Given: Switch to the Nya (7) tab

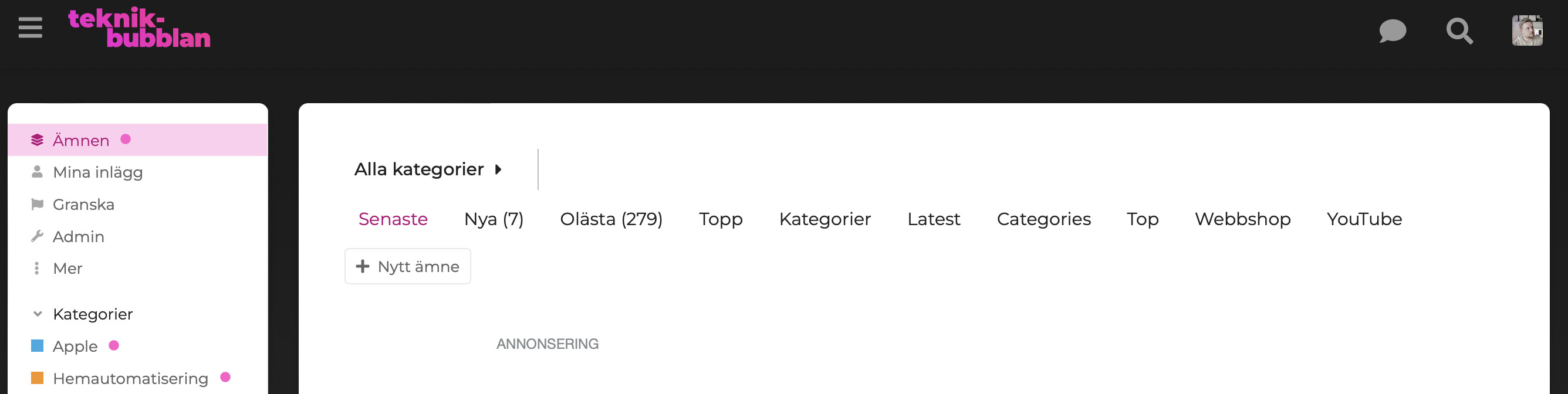Looking at the screenshot, I should pyautogui.click(x=494, y=219).
